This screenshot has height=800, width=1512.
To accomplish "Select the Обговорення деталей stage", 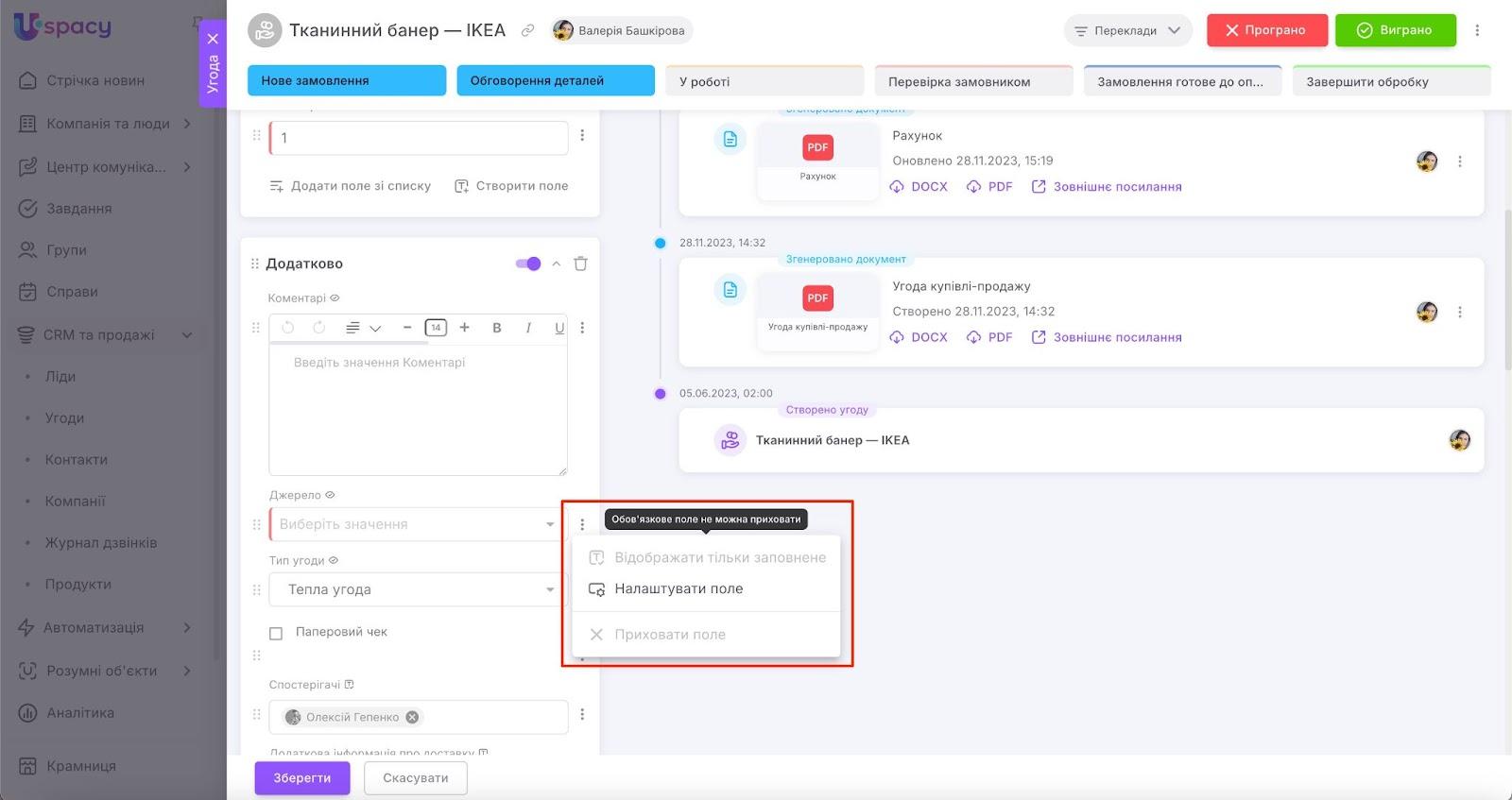I will [556, 80].
